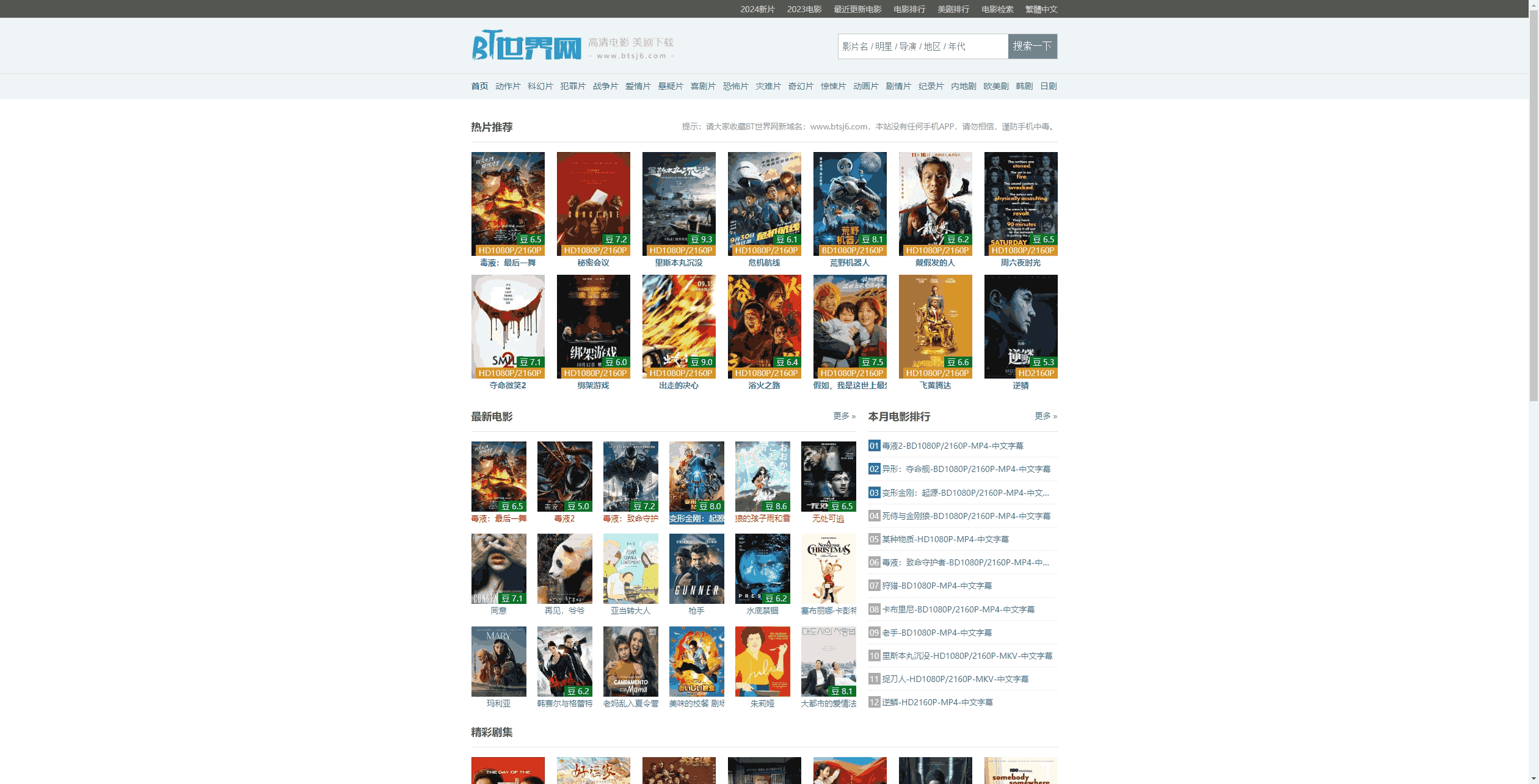
Task: Click the 亚当转大人 title link
Action: point(630,611)
